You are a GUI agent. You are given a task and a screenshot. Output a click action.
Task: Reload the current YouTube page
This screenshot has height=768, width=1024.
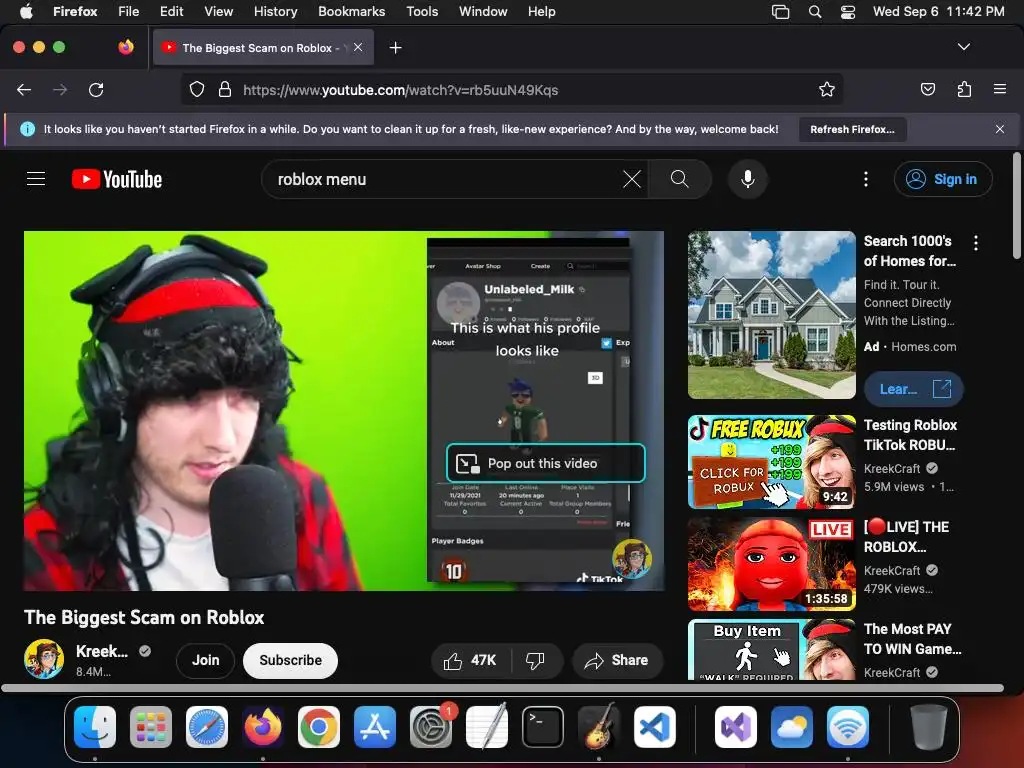96,90
